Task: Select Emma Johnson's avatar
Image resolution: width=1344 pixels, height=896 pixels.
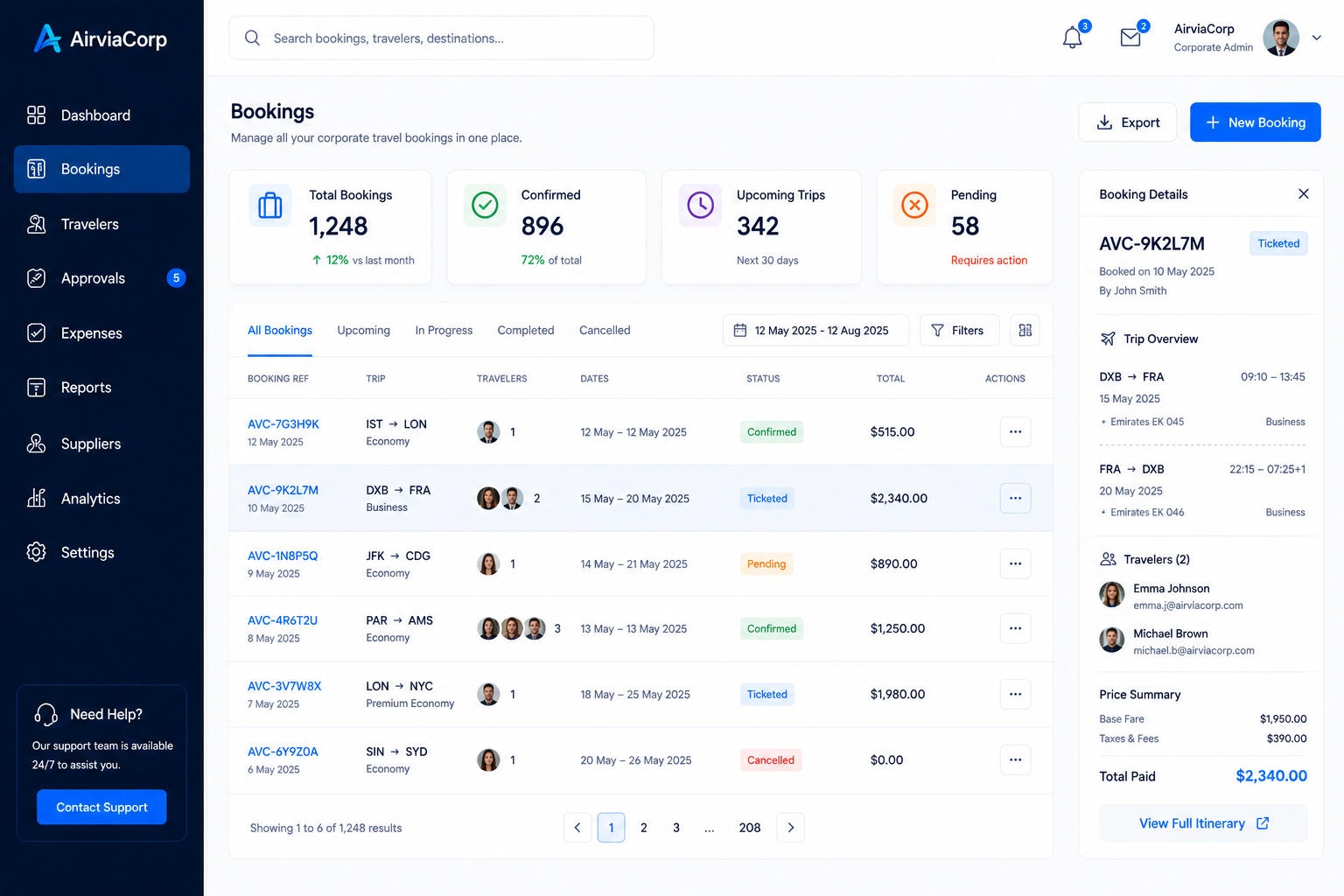Action: click(x=1112, y=595)
